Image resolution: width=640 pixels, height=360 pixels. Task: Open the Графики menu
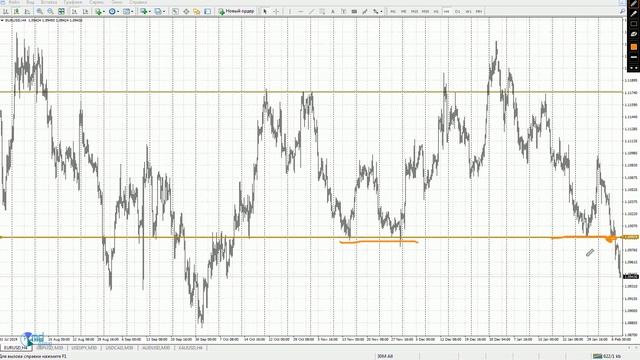(73, 2)
